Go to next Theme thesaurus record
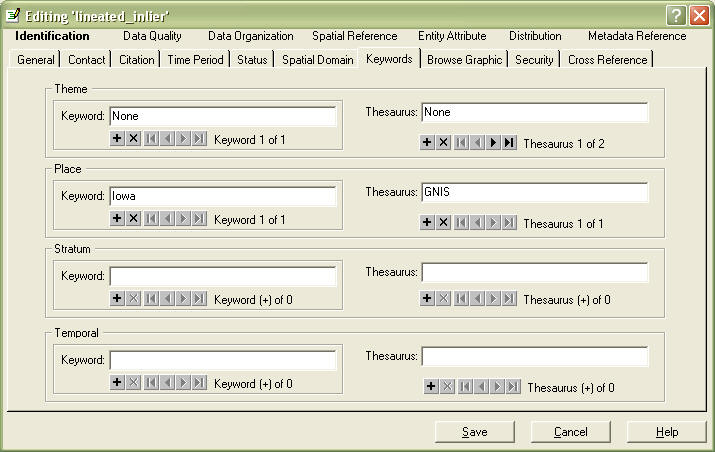Viewport: 715px width, 452px height. click(493, 143)
